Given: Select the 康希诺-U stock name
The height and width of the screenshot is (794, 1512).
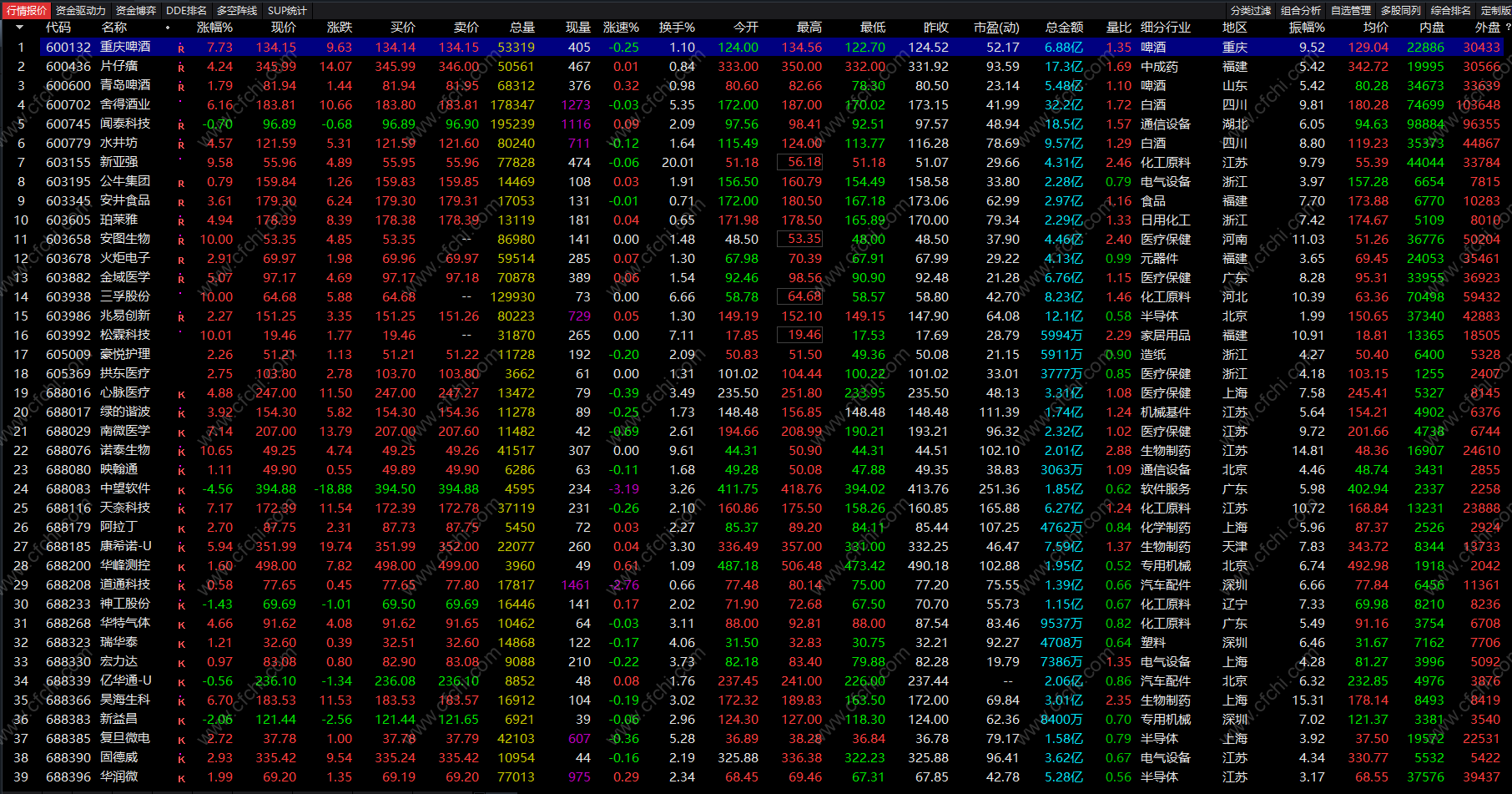Looking at the screenshot, I should 126,546.
